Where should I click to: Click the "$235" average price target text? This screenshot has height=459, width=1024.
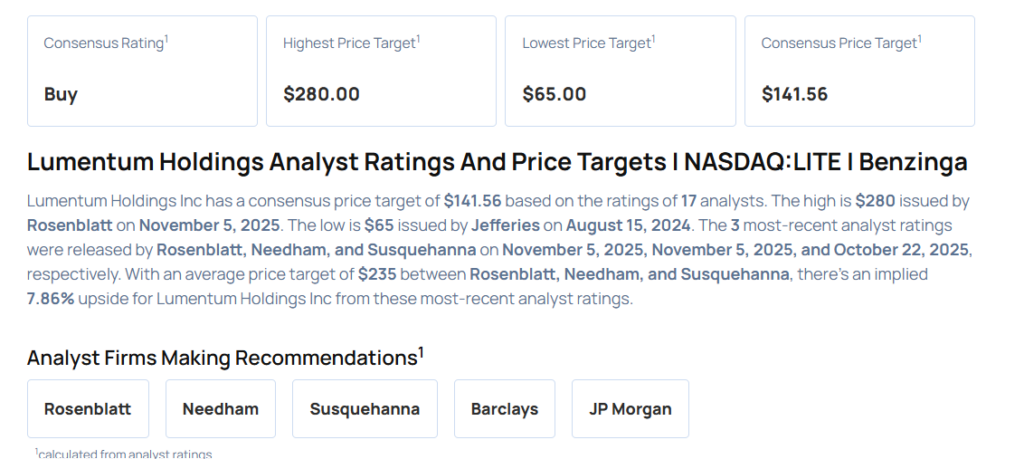[x=377, y=273]
